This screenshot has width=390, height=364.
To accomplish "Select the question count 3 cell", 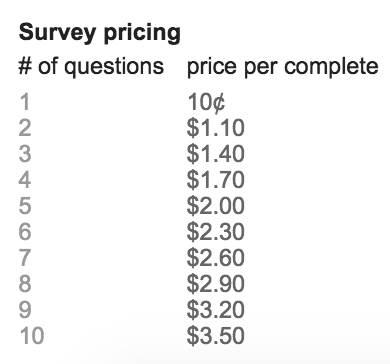I will pyautogui.click(x=25, y=154).
